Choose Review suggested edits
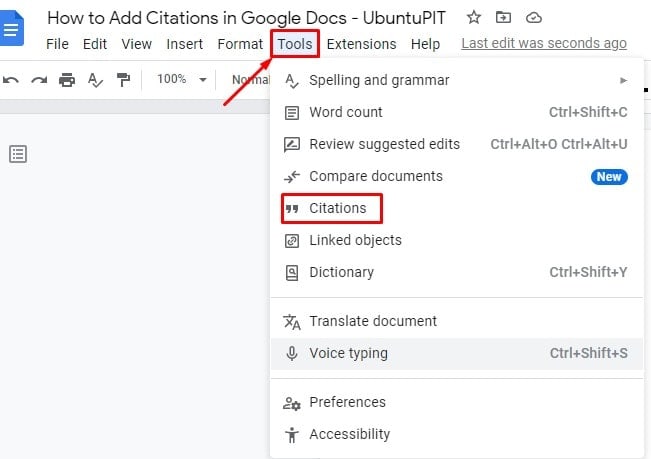Image resolution: width=651 pixels, height=459 pixels. point(457,144)
